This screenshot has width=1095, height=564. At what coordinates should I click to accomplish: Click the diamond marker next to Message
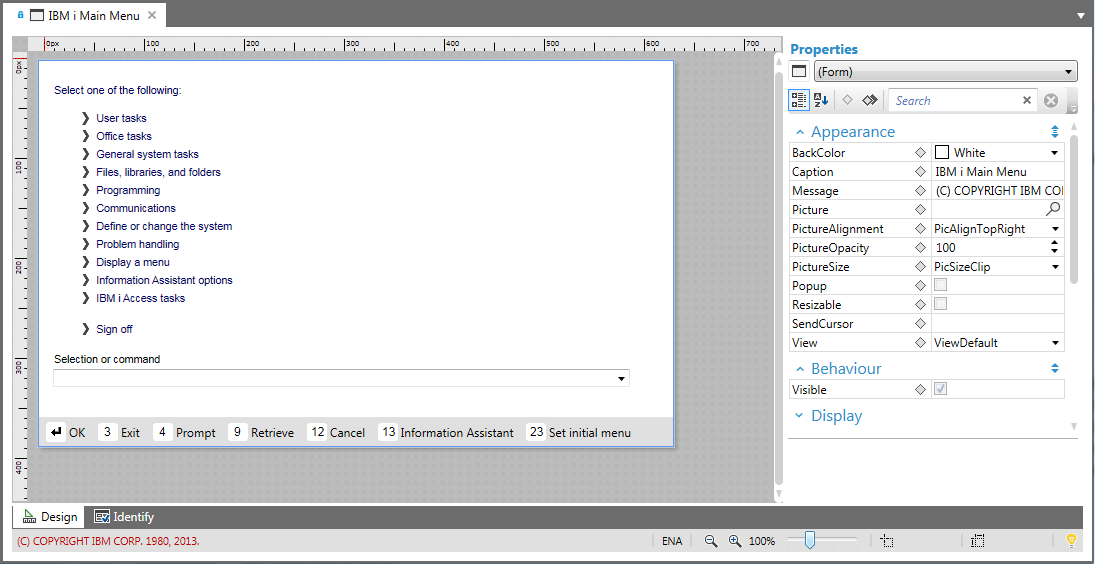pyautogui.click(x=920, y=191)
